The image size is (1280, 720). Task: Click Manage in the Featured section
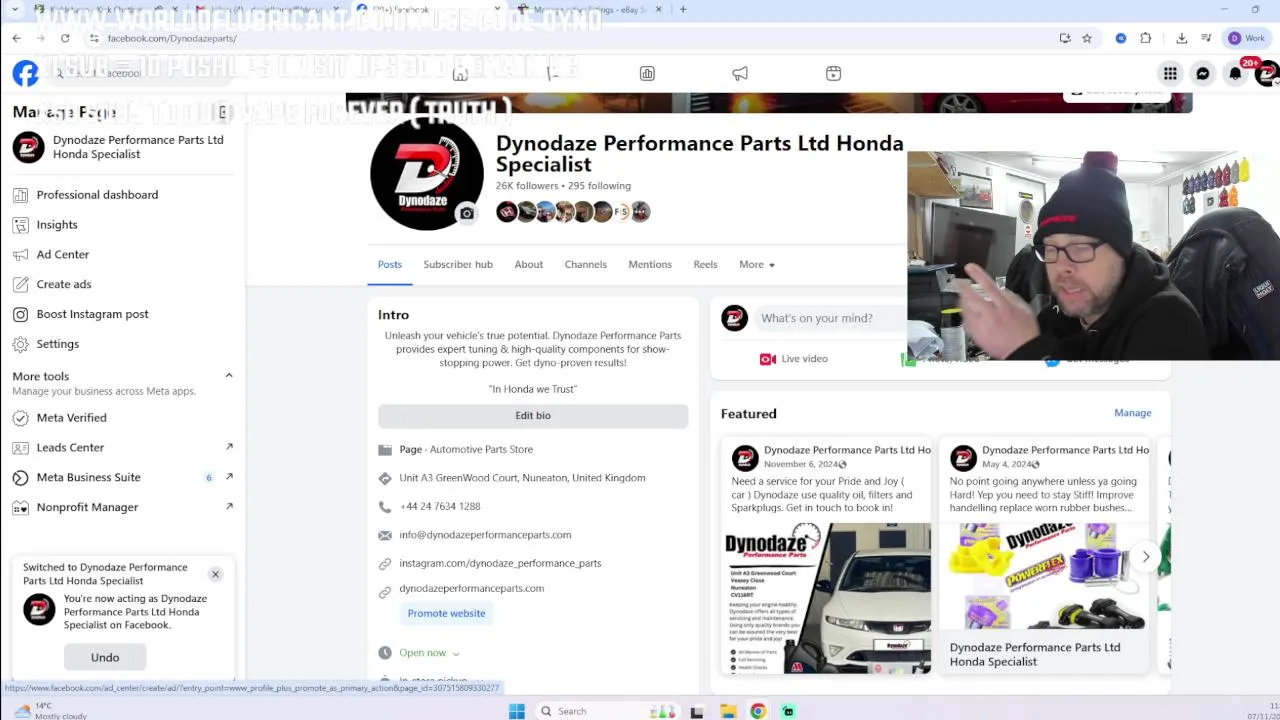1133,413
